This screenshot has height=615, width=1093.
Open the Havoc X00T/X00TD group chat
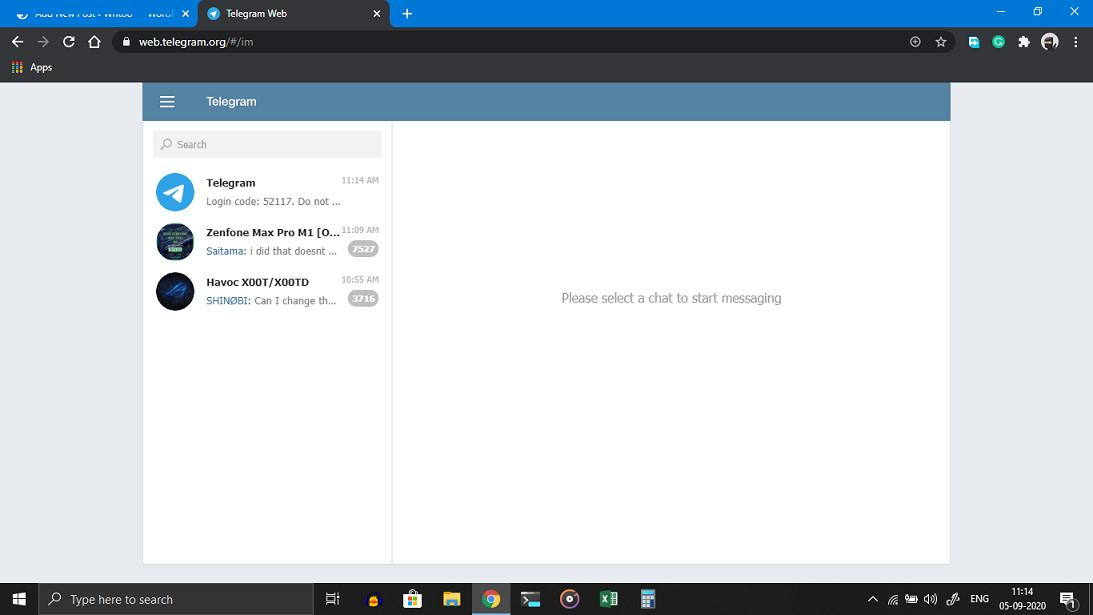click(267, 291)
